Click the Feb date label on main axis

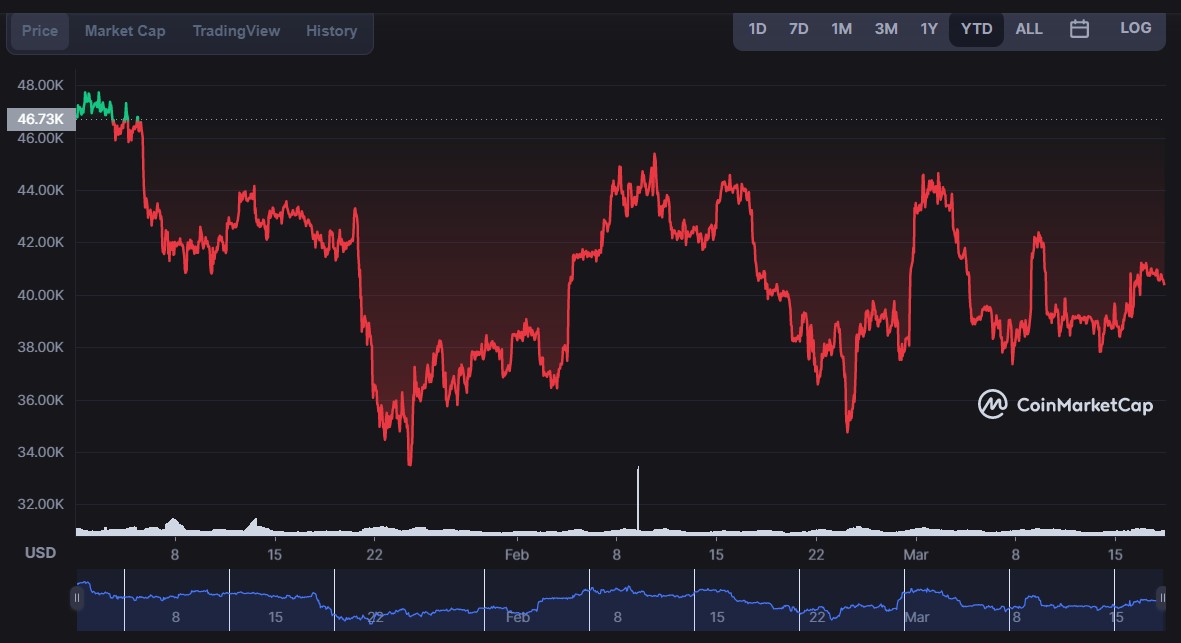[517, 555]
